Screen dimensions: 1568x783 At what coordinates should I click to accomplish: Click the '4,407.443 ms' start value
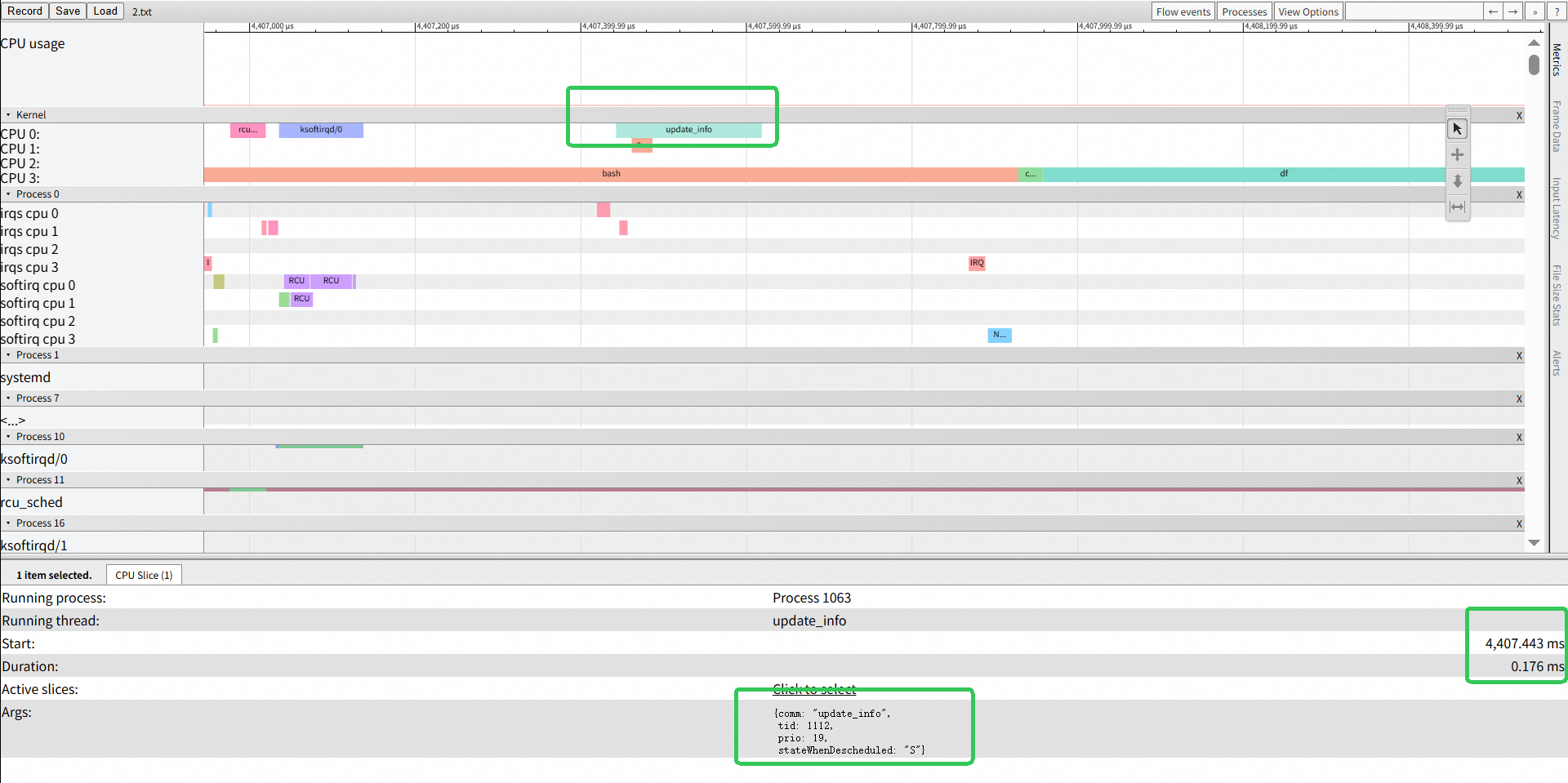1525,643
